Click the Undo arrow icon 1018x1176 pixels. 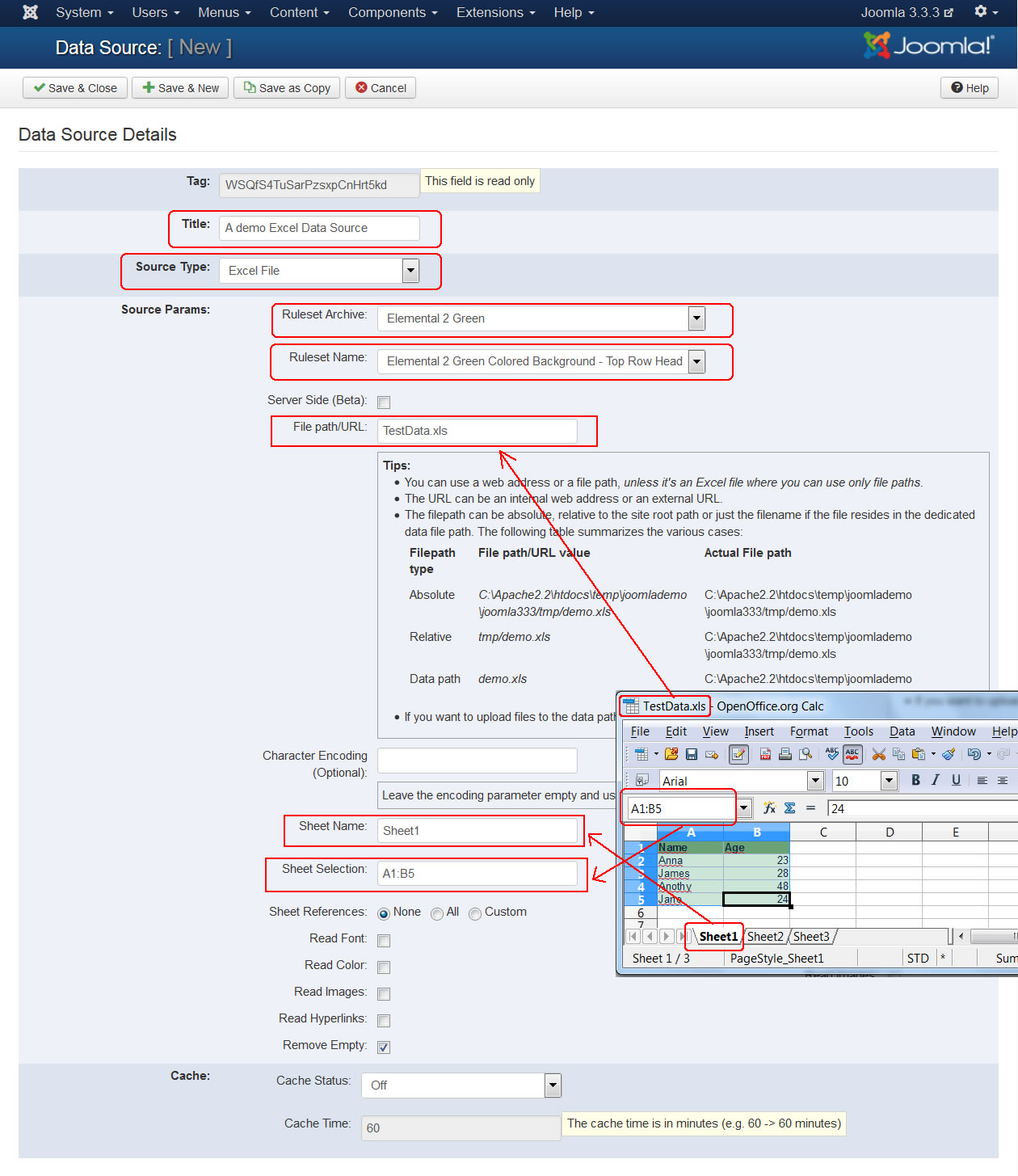tap(974, 754)
